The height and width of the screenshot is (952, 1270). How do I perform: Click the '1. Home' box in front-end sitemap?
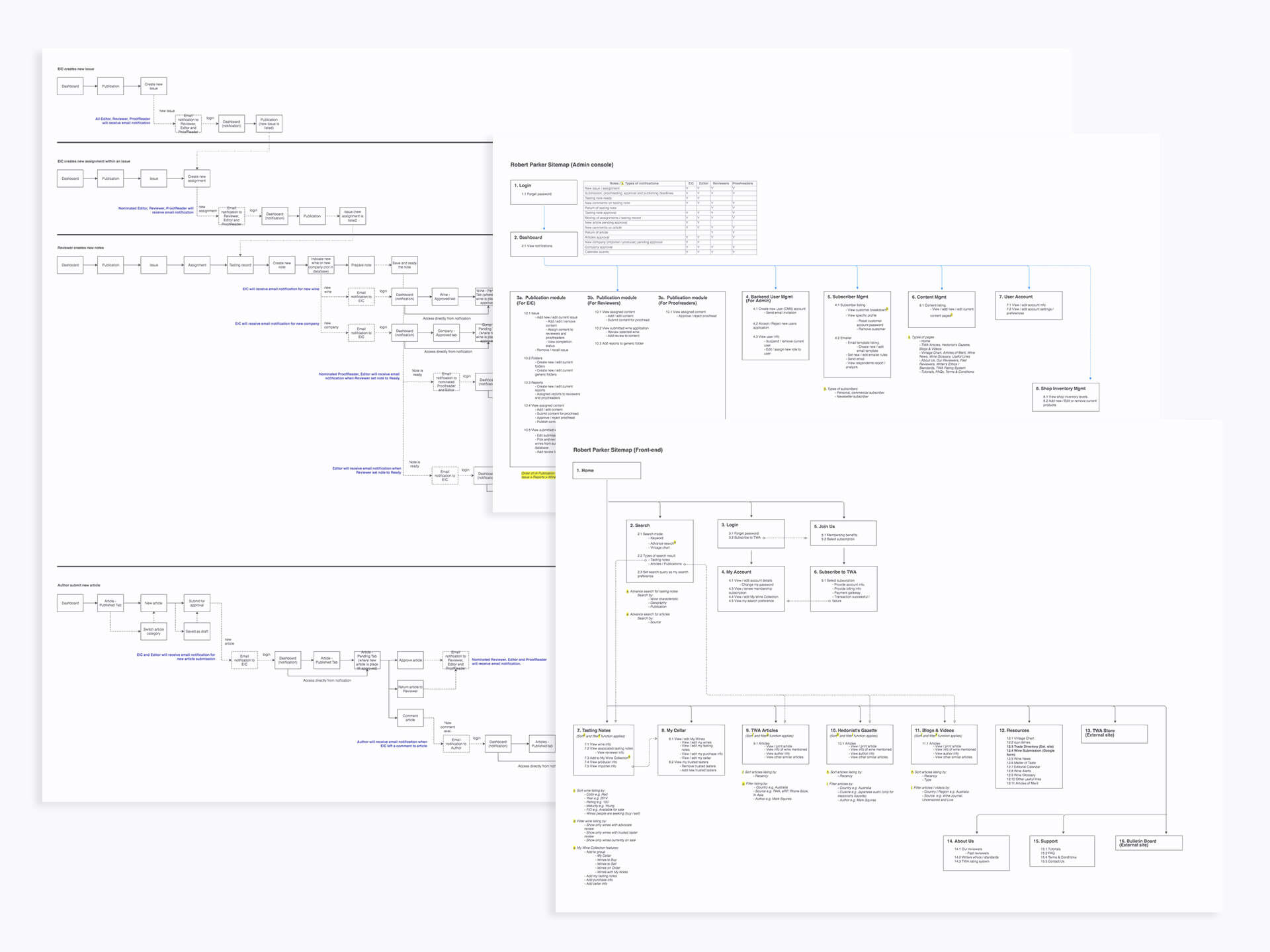607,471
